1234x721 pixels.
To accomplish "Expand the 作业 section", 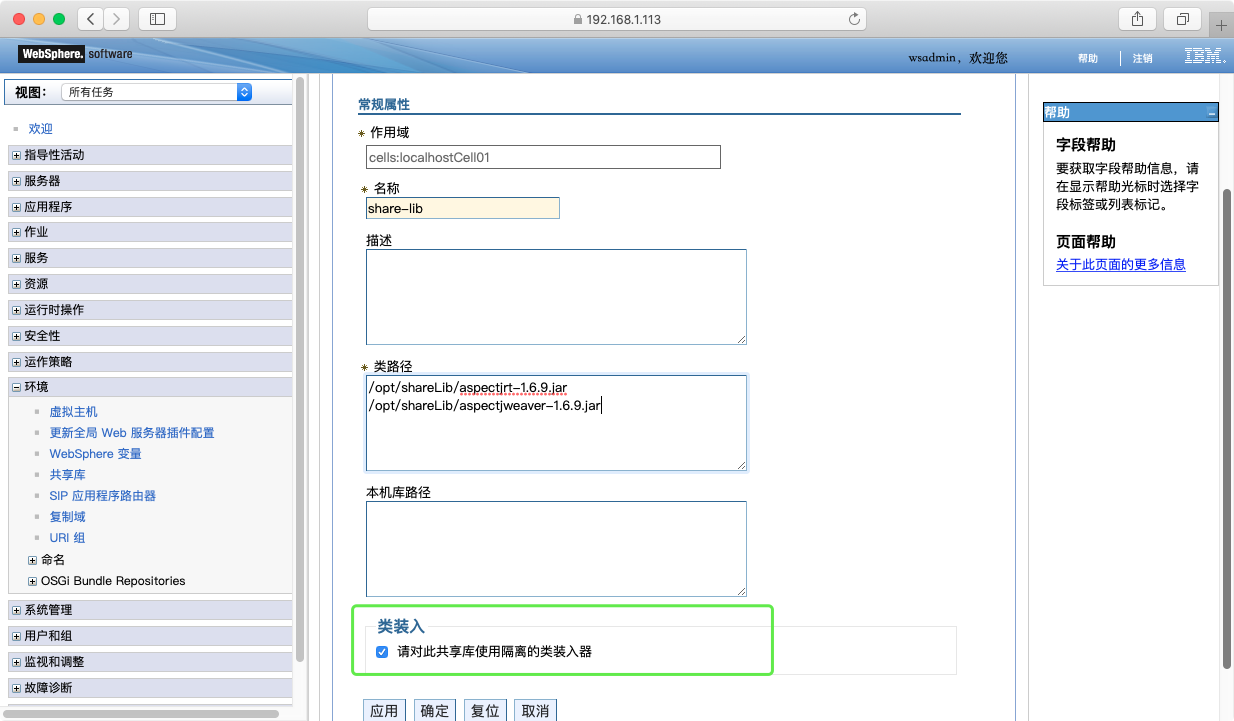I will tap(16, 232).
